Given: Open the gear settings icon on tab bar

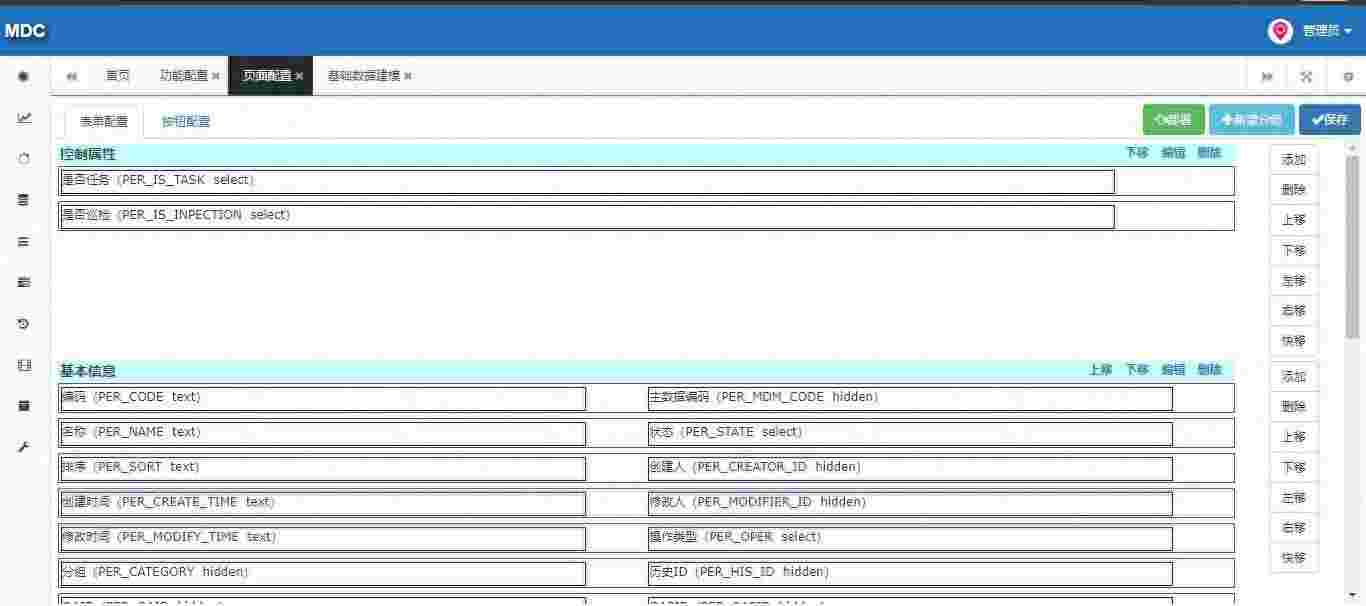Looking at the screenshot, I should point(1347,76).
